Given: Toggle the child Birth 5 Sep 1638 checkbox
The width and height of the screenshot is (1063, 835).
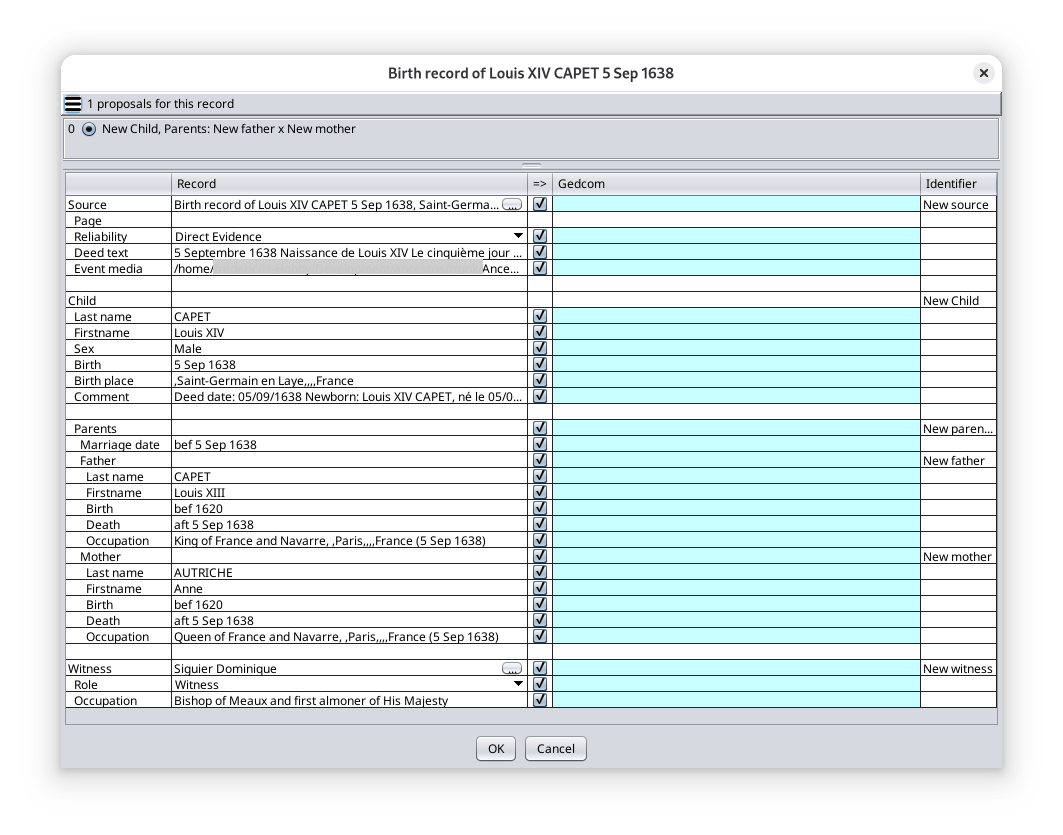Looking at the screenshot, I should 540,364.
